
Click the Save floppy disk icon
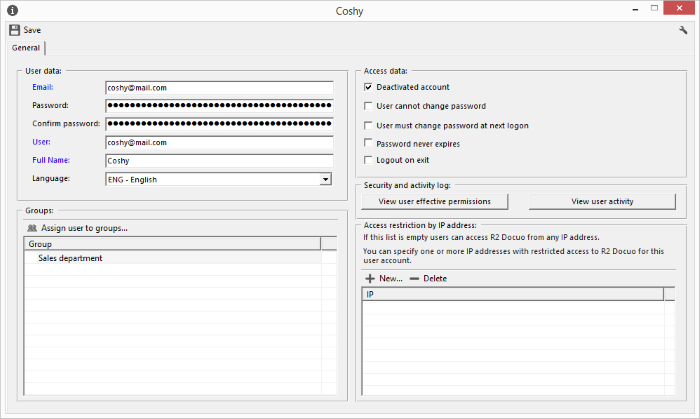pos(15,30)
